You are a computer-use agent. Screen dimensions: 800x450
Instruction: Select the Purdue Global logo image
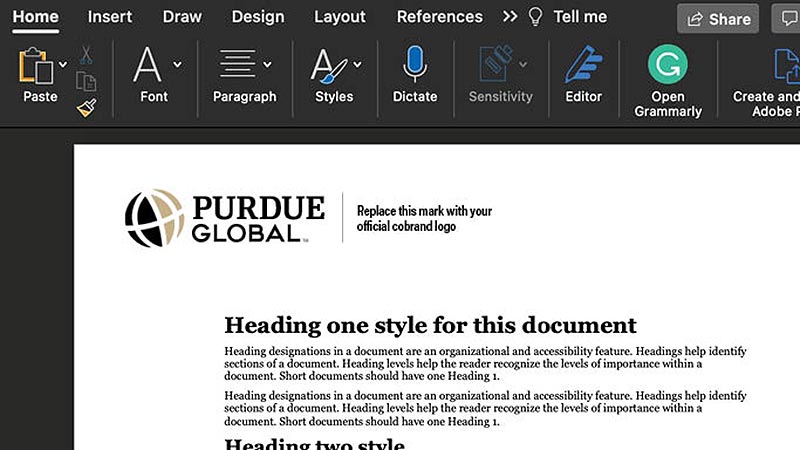tap(224, 218)
